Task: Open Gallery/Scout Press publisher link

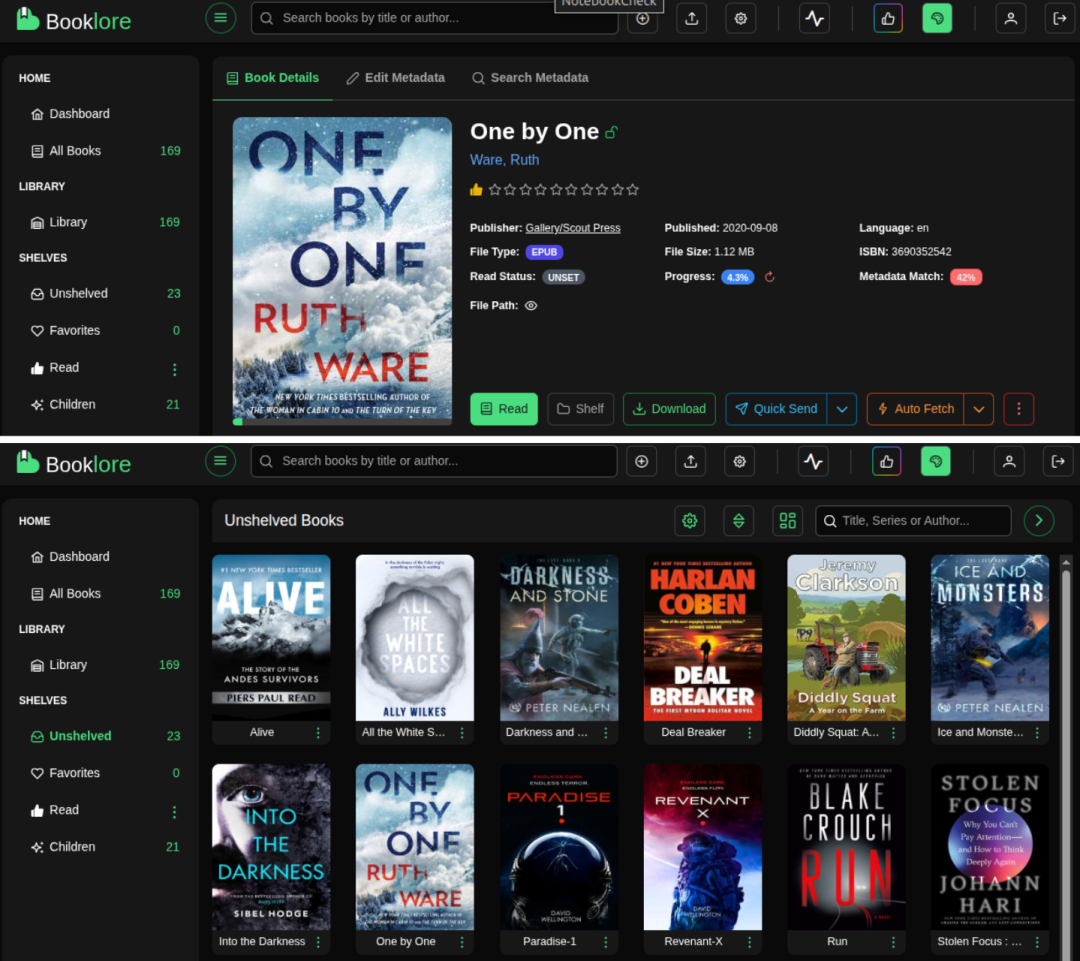Action: point(572,228)
